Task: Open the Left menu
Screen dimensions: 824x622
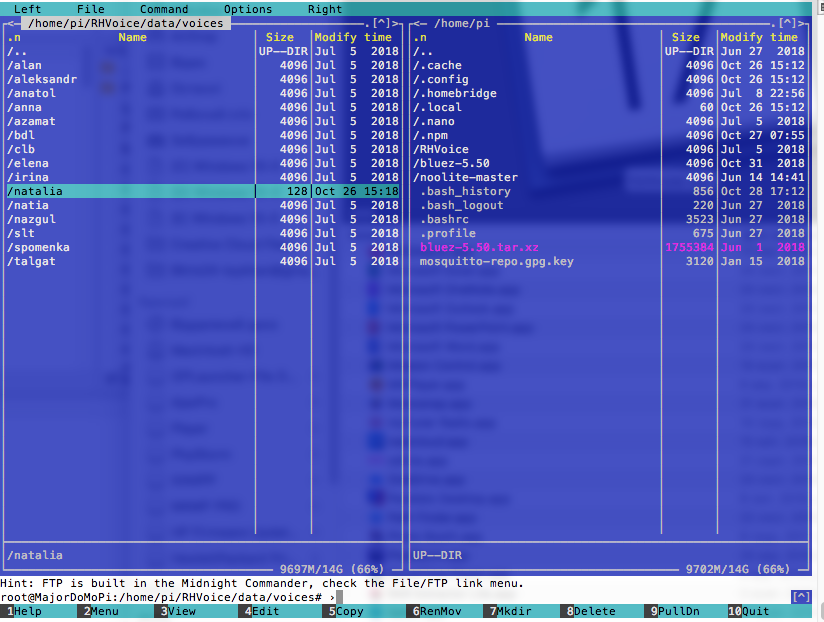Action: [x=27, y=9]
